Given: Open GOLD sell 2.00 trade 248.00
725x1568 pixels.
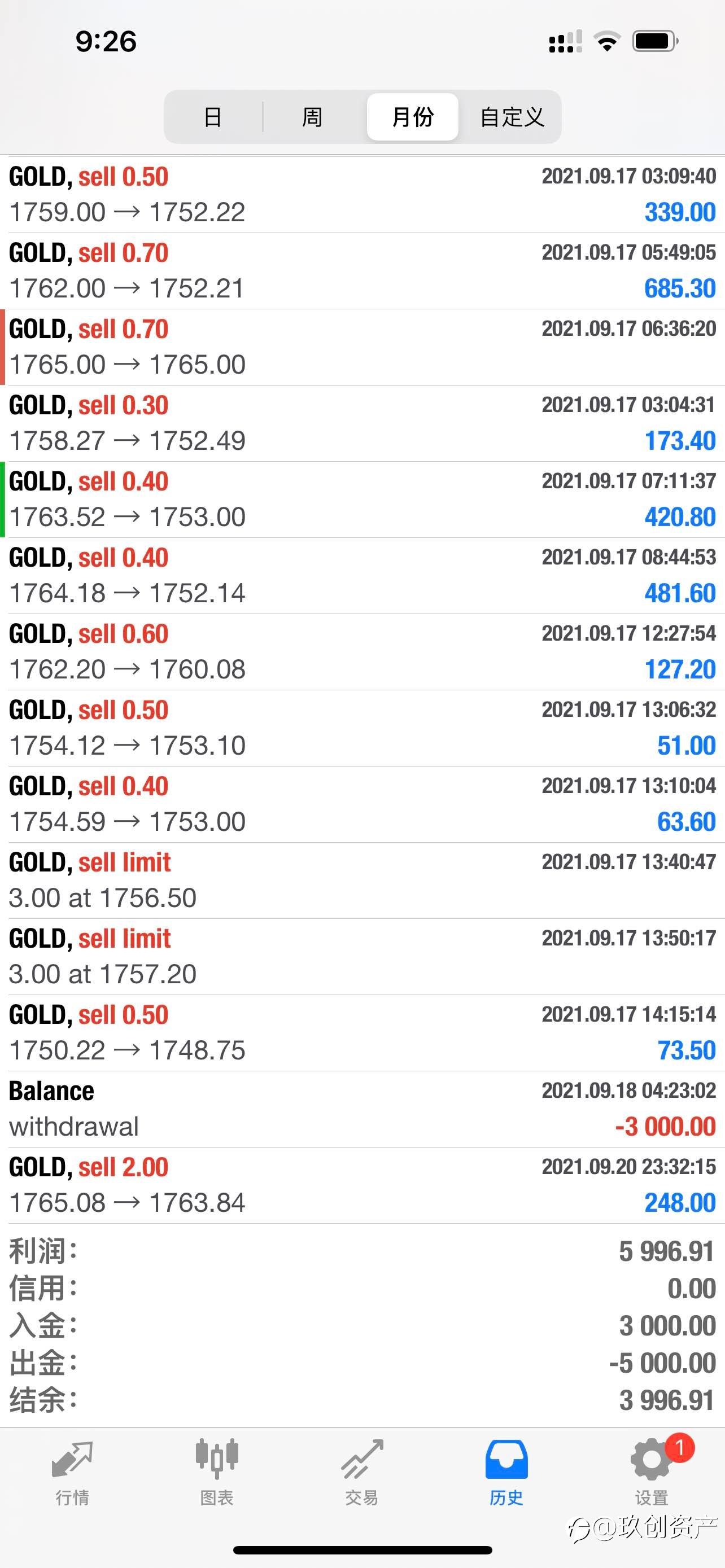Looking at the screenshot, I should pos(362,1185).
